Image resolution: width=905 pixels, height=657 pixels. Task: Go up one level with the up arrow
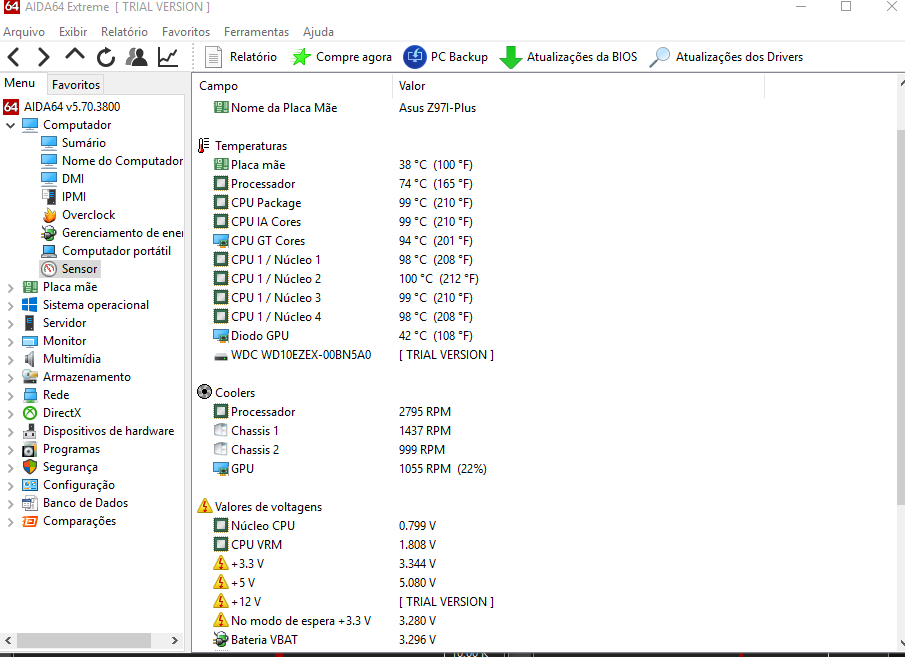[75, 55]
